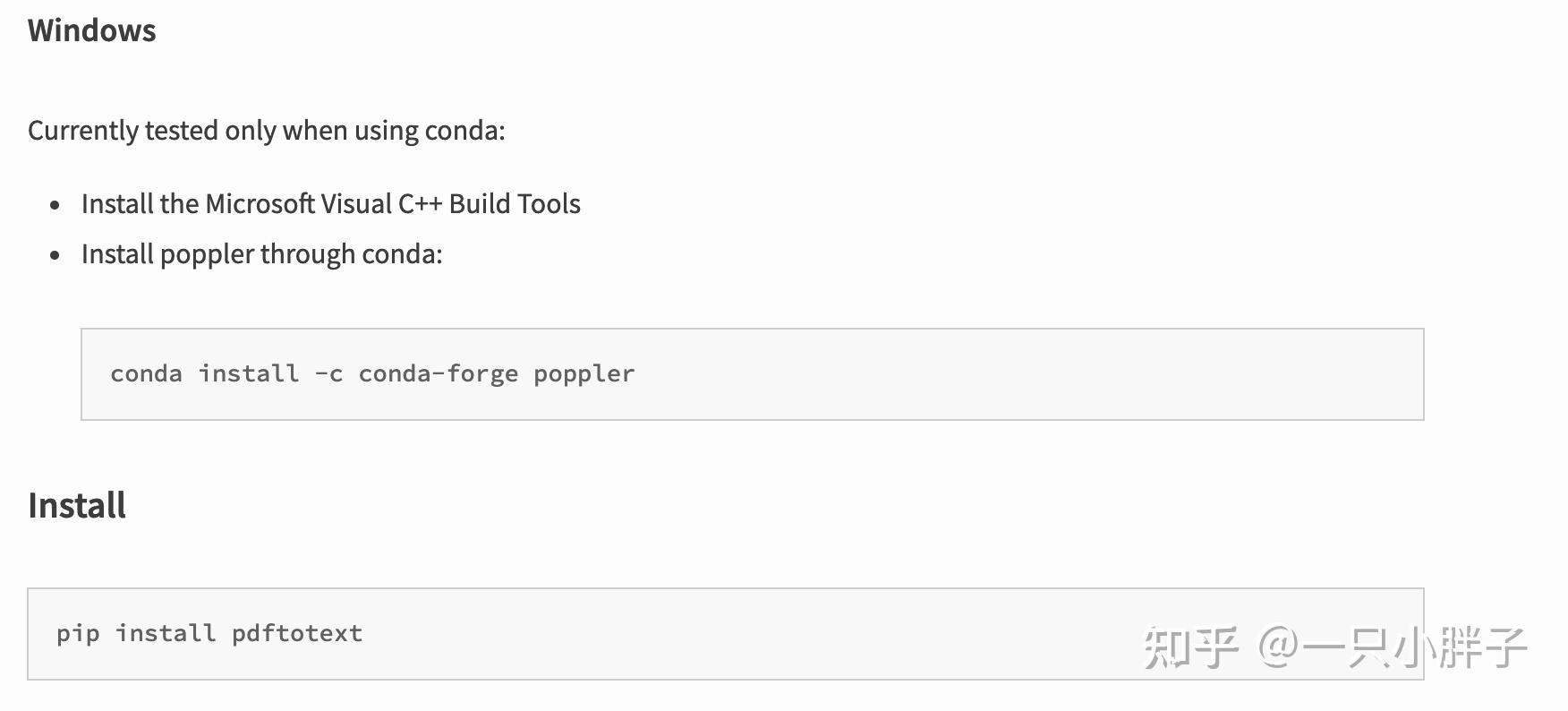Click the word 'poppler' in the command
1568x711 pixels.
coord(584,373)
